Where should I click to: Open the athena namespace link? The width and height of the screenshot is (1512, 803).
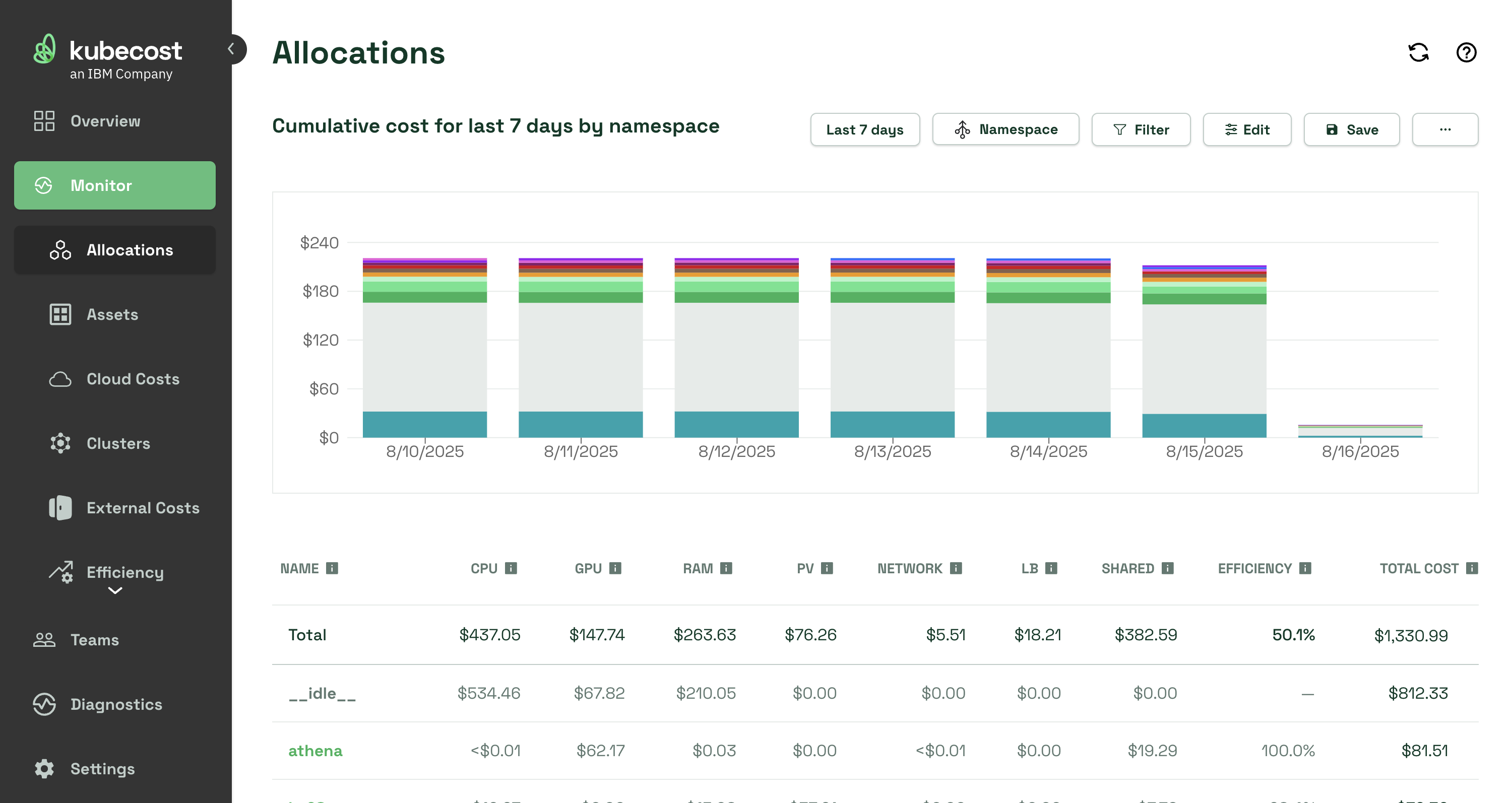[x=315, y=751]
